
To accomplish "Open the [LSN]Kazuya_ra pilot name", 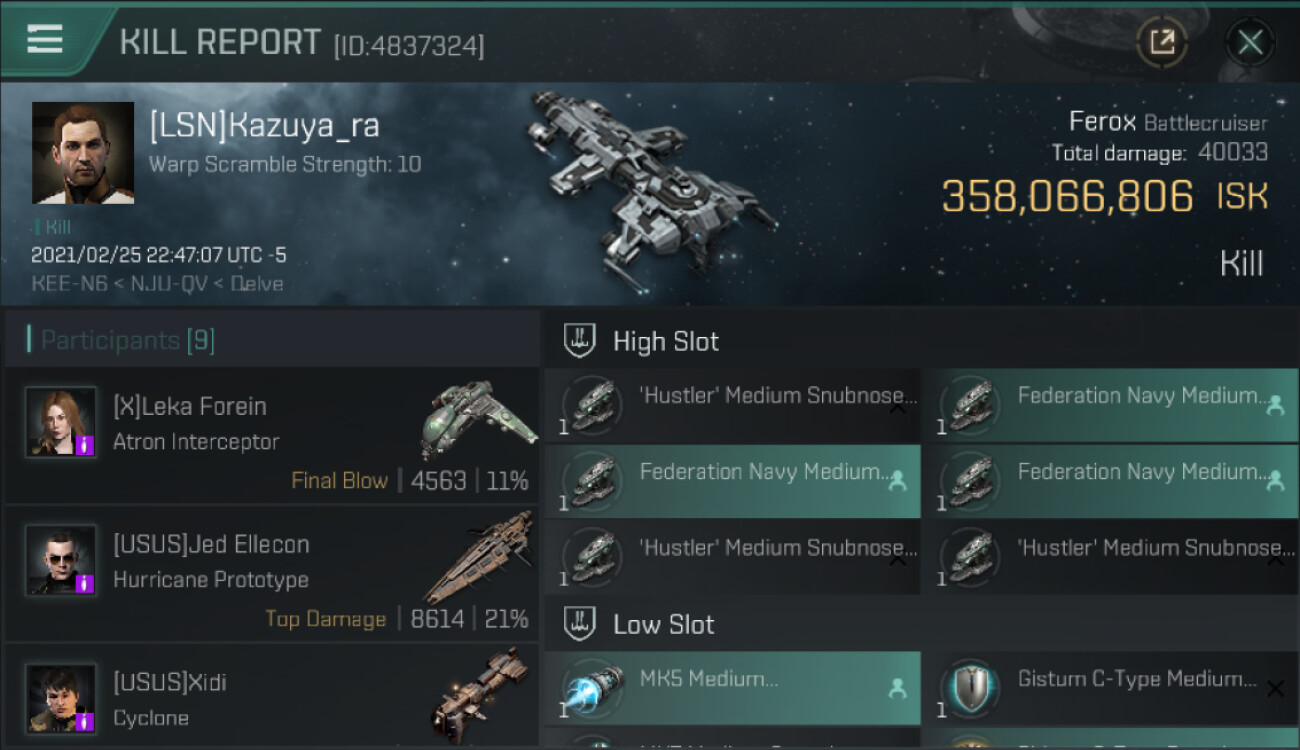I will click(x=264, y=126).
